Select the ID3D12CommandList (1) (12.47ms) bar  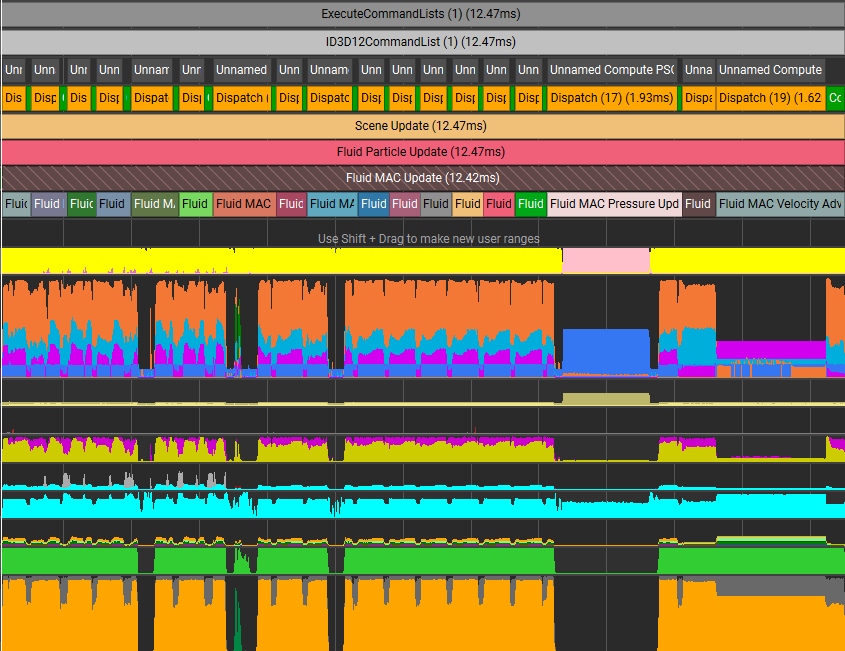(422, 42)
